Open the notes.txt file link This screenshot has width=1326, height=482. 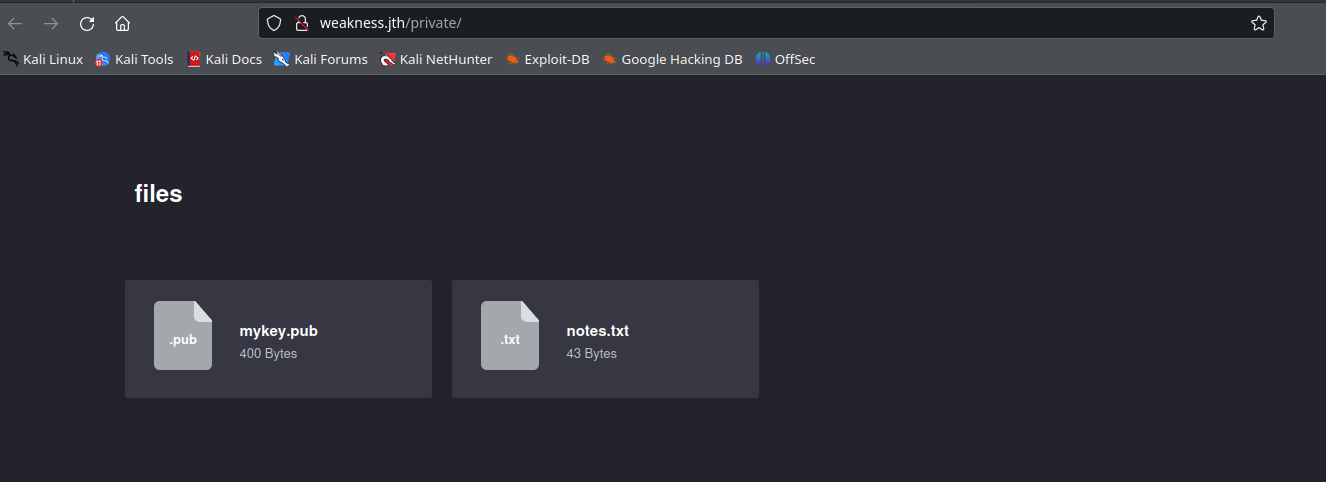coord(597,331)
